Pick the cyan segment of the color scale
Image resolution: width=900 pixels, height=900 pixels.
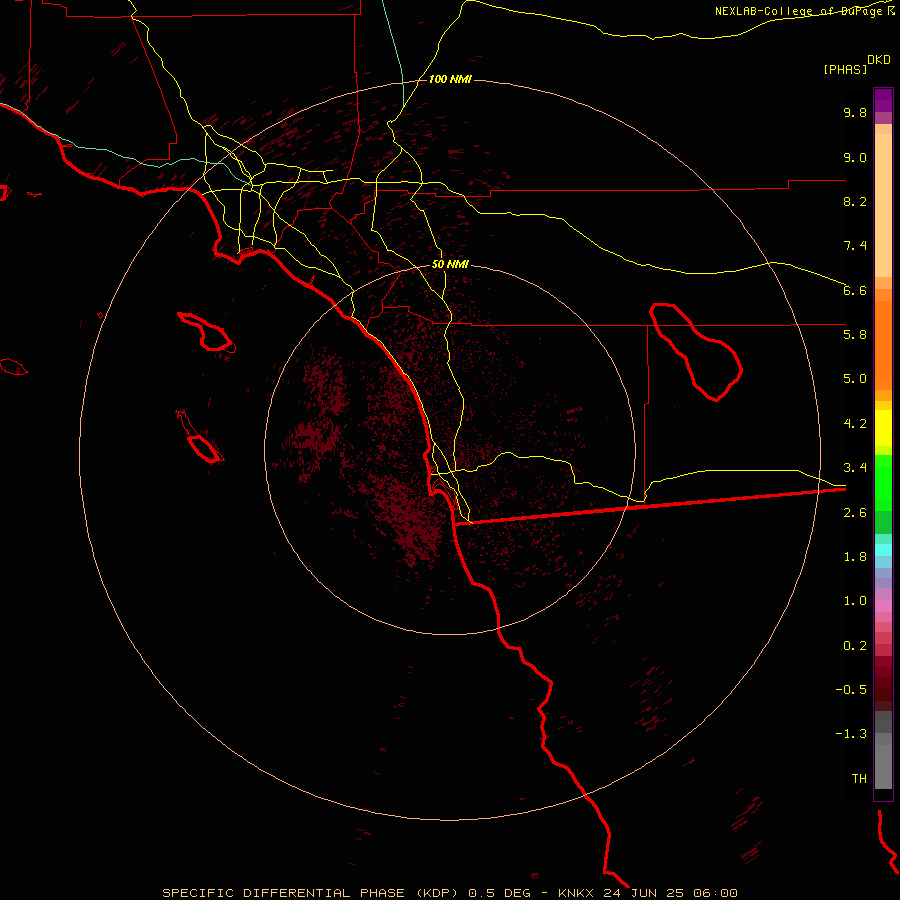(x=883, y=550)
